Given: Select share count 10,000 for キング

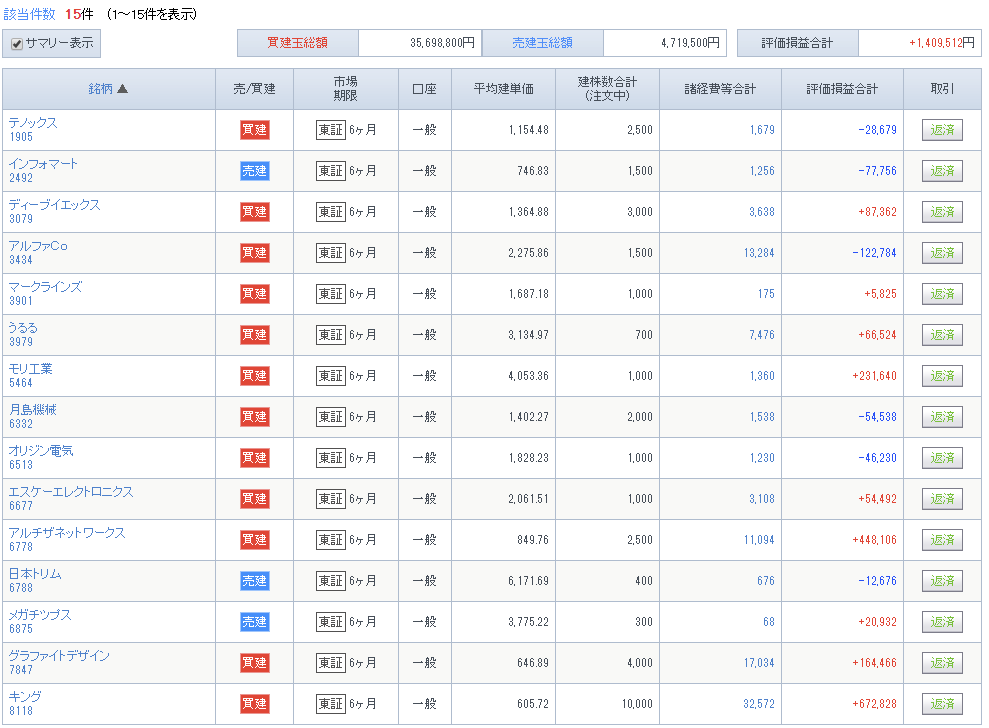Looking at the screenshot, I should [x=637, y=704].
